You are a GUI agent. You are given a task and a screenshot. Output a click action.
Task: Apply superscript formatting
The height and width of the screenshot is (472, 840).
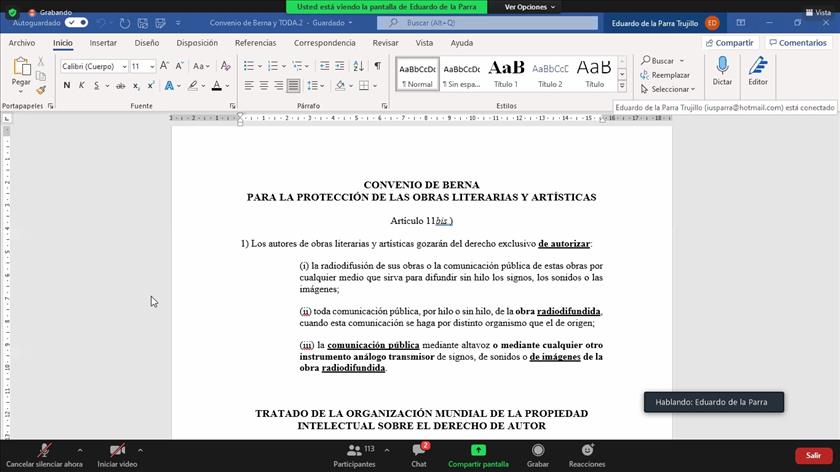tap(151, 86)
